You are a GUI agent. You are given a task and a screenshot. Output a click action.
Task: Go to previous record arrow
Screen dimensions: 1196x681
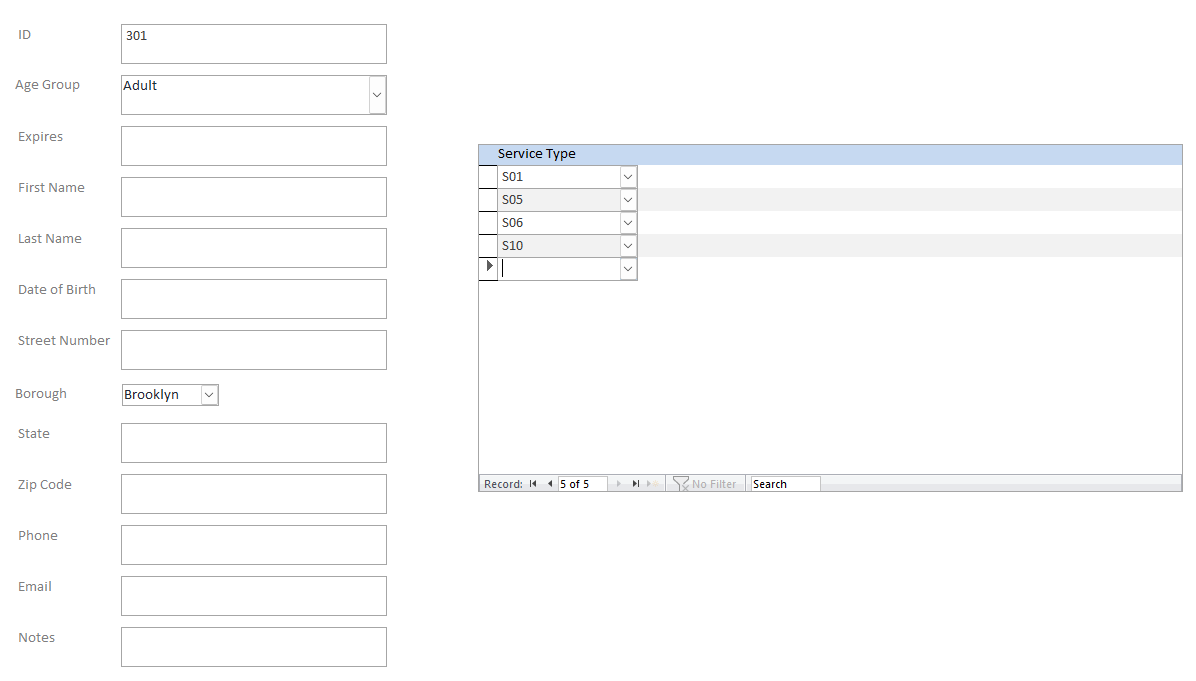pyautogui.click(x=550, y=483)
